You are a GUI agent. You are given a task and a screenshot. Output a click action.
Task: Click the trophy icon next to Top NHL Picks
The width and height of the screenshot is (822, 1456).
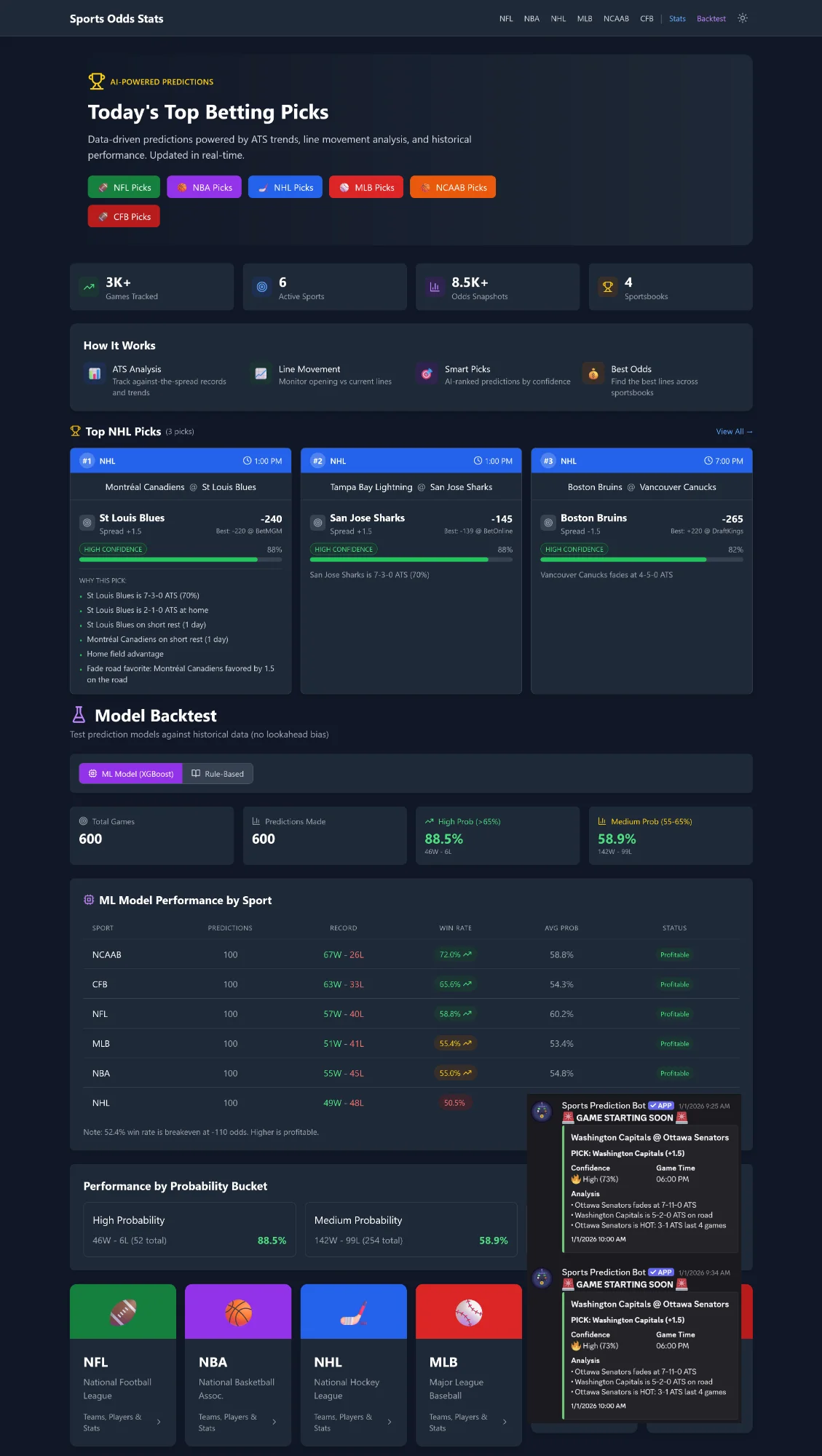point(75,431)
